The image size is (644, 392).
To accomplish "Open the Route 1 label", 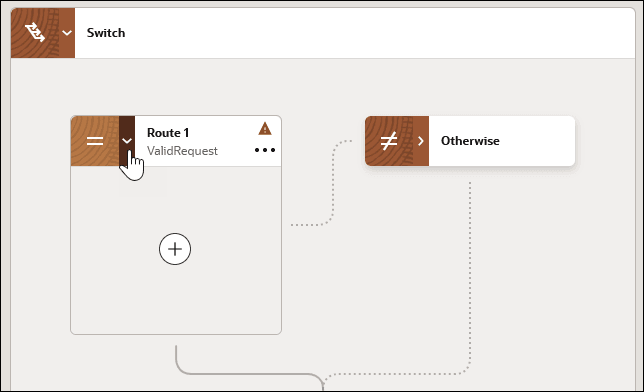I will 168,133.
